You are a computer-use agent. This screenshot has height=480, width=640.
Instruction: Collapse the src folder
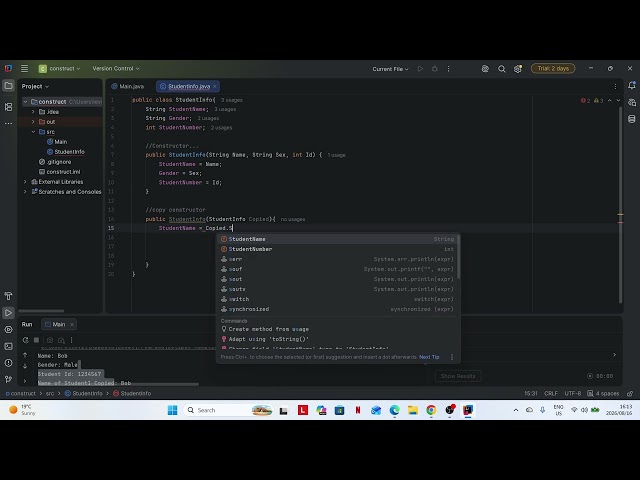[33, 132]
